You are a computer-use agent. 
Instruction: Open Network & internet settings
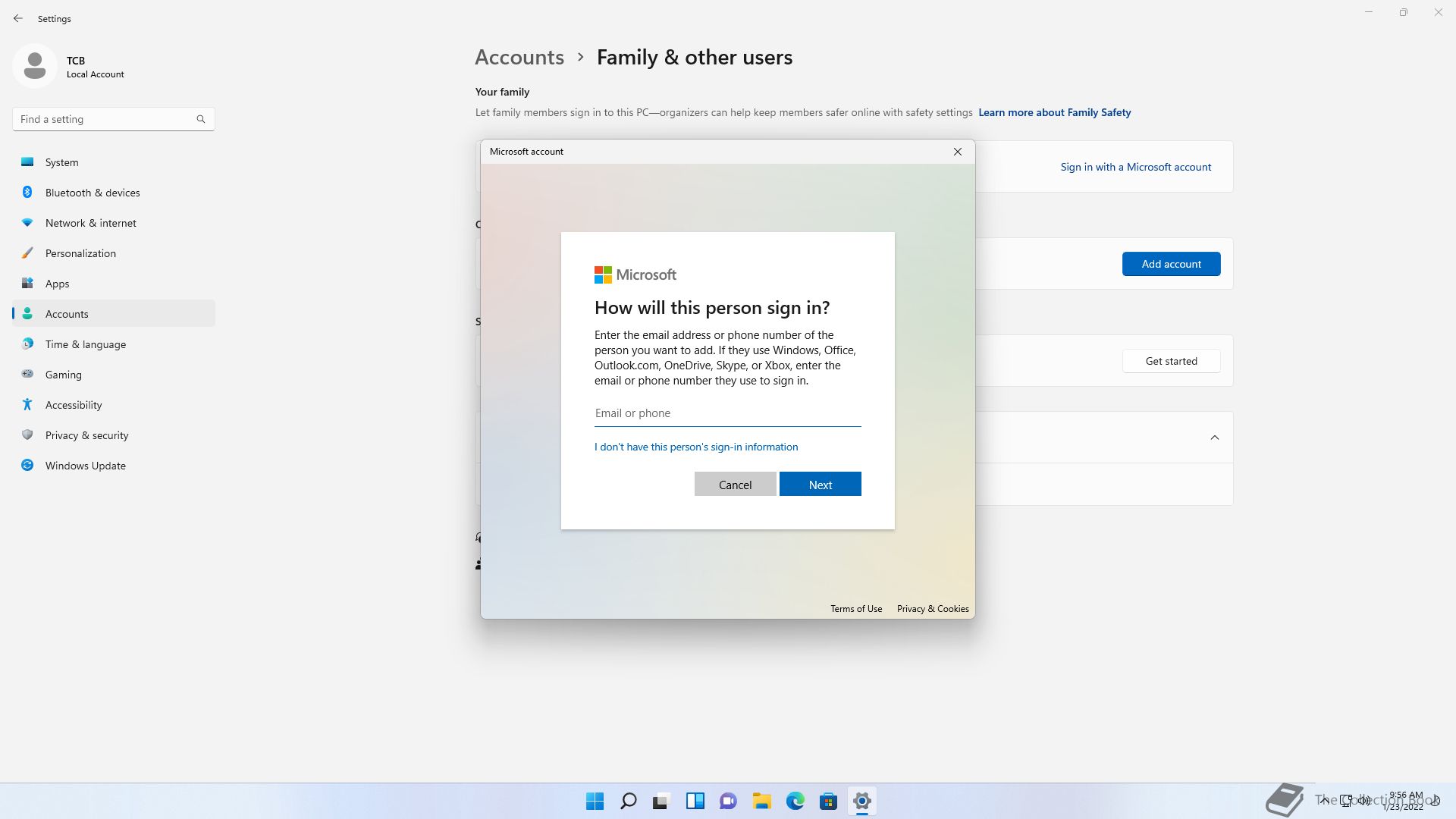(114, 223)
